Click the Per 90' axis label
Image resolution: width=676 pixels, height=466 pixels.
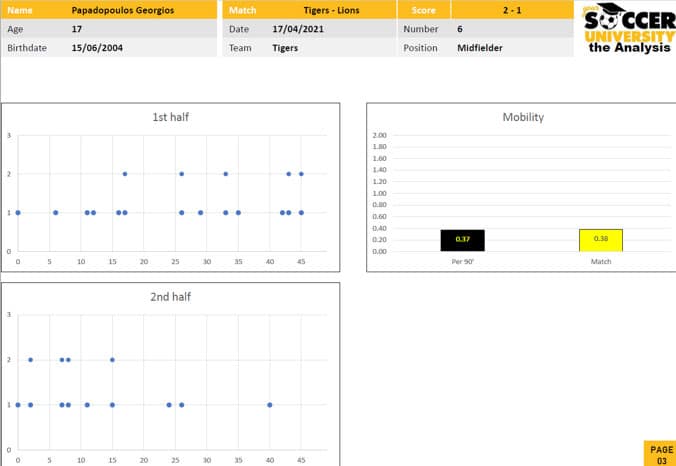point(462,261)
